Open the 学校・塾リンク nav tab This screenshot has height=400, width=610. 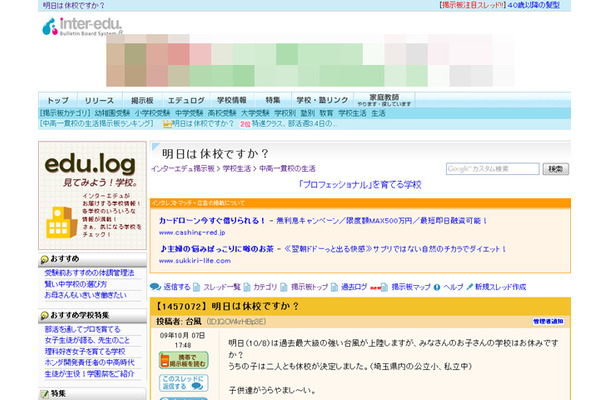322,100
